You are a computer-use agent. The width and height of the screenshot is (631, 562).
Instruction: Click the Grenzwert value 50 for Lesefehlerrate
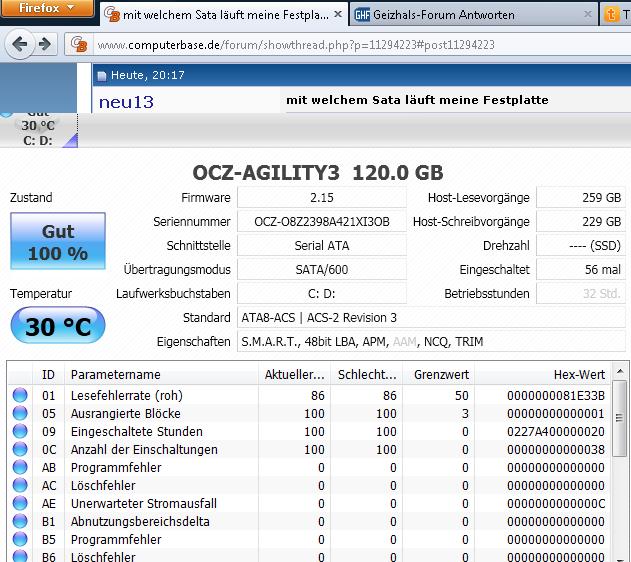point(462,396)
